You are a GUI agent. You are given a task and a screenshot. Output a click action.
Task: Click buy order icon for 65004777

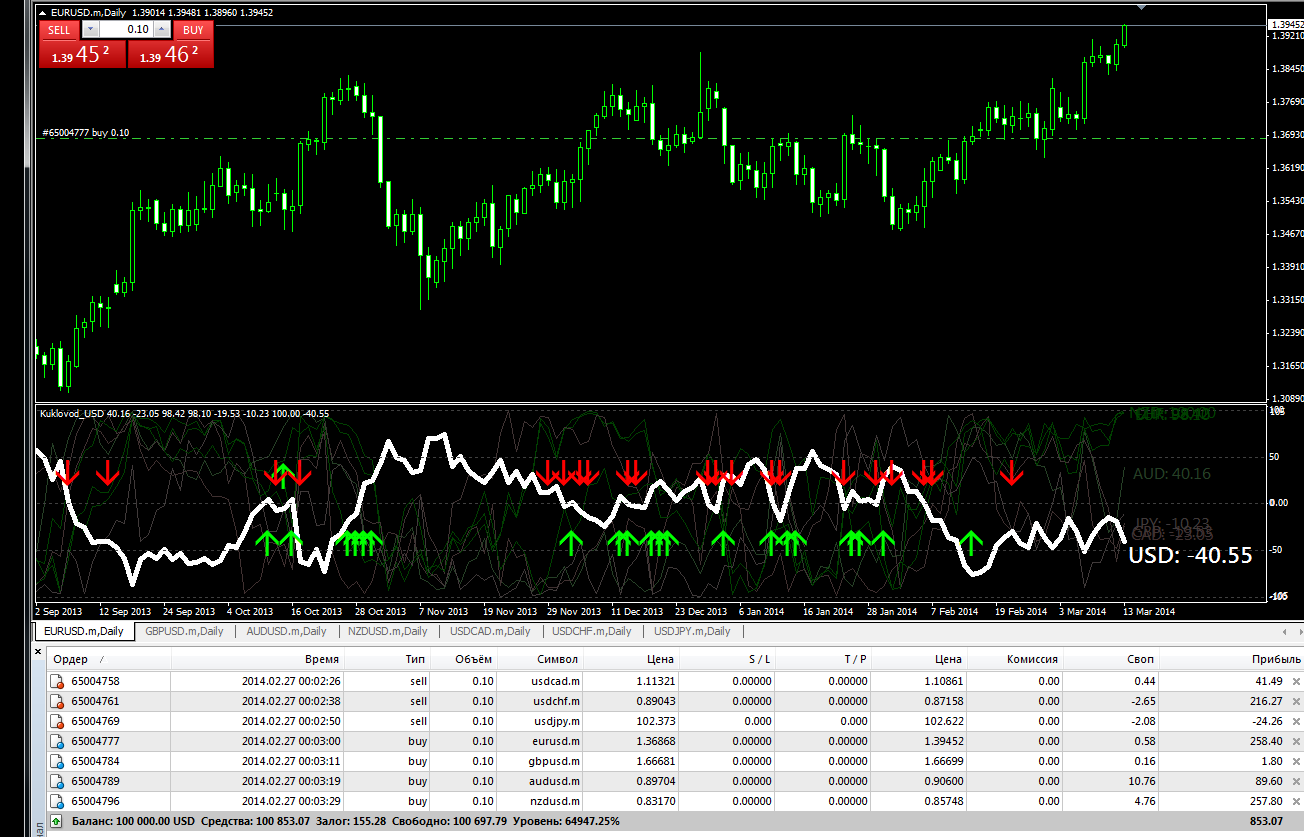point(57,741)
